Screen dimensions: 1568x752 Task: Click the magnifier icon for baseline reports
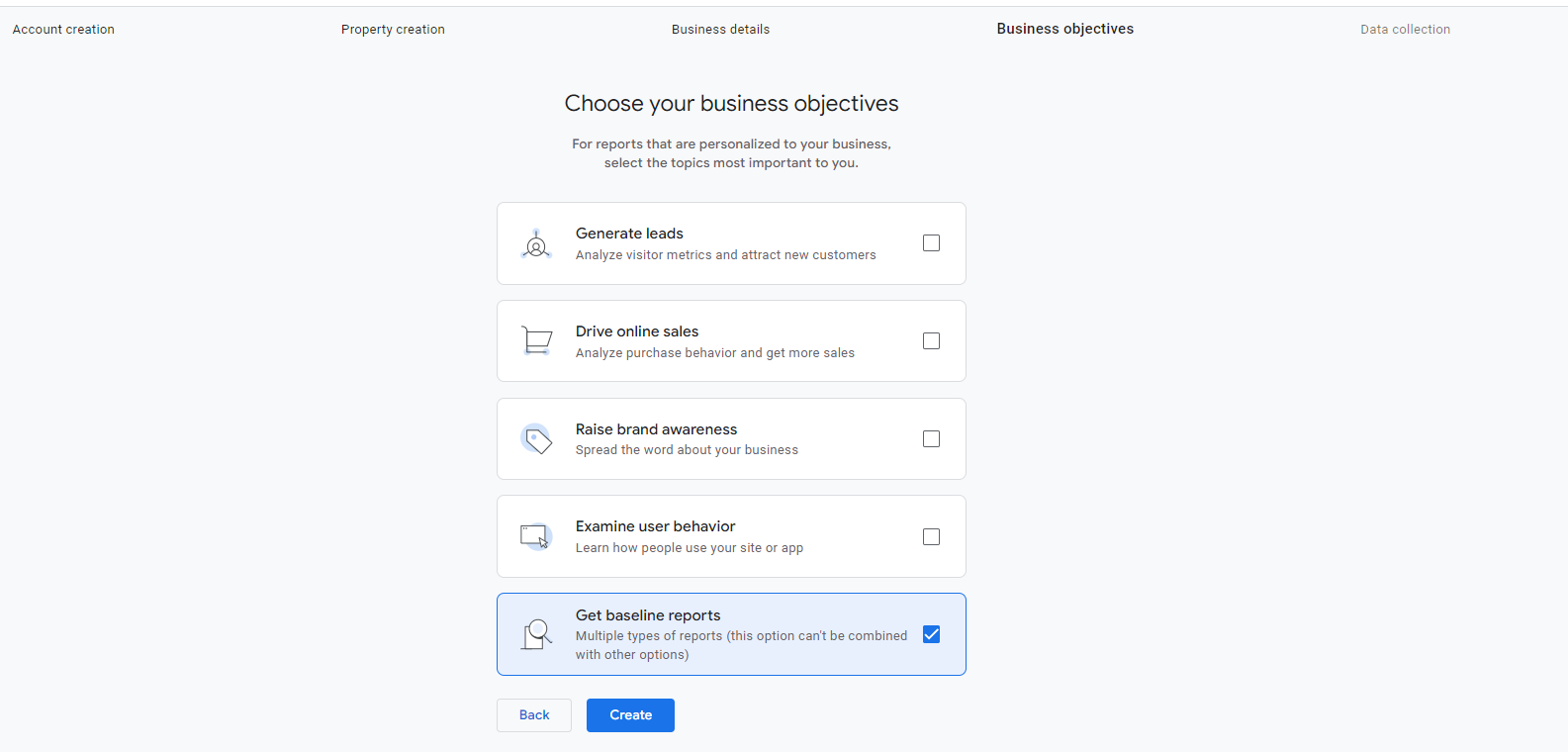[536, 634]
